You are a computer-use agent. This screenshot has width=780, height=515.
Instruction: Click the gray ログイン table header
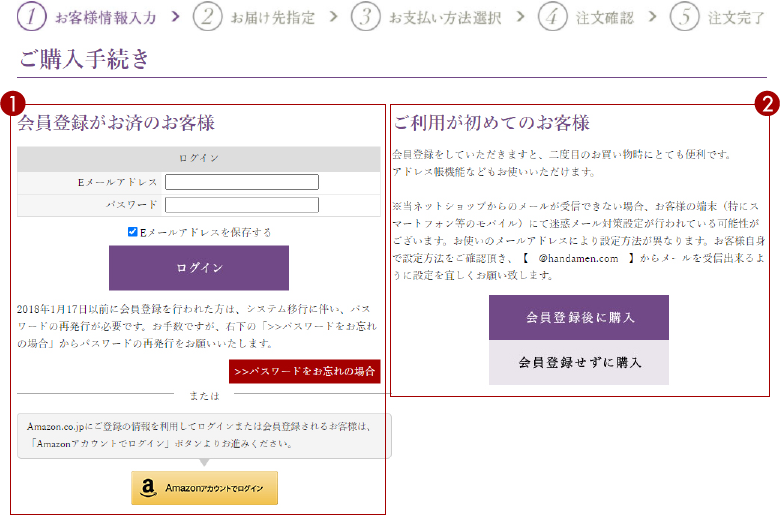point(198,158)
